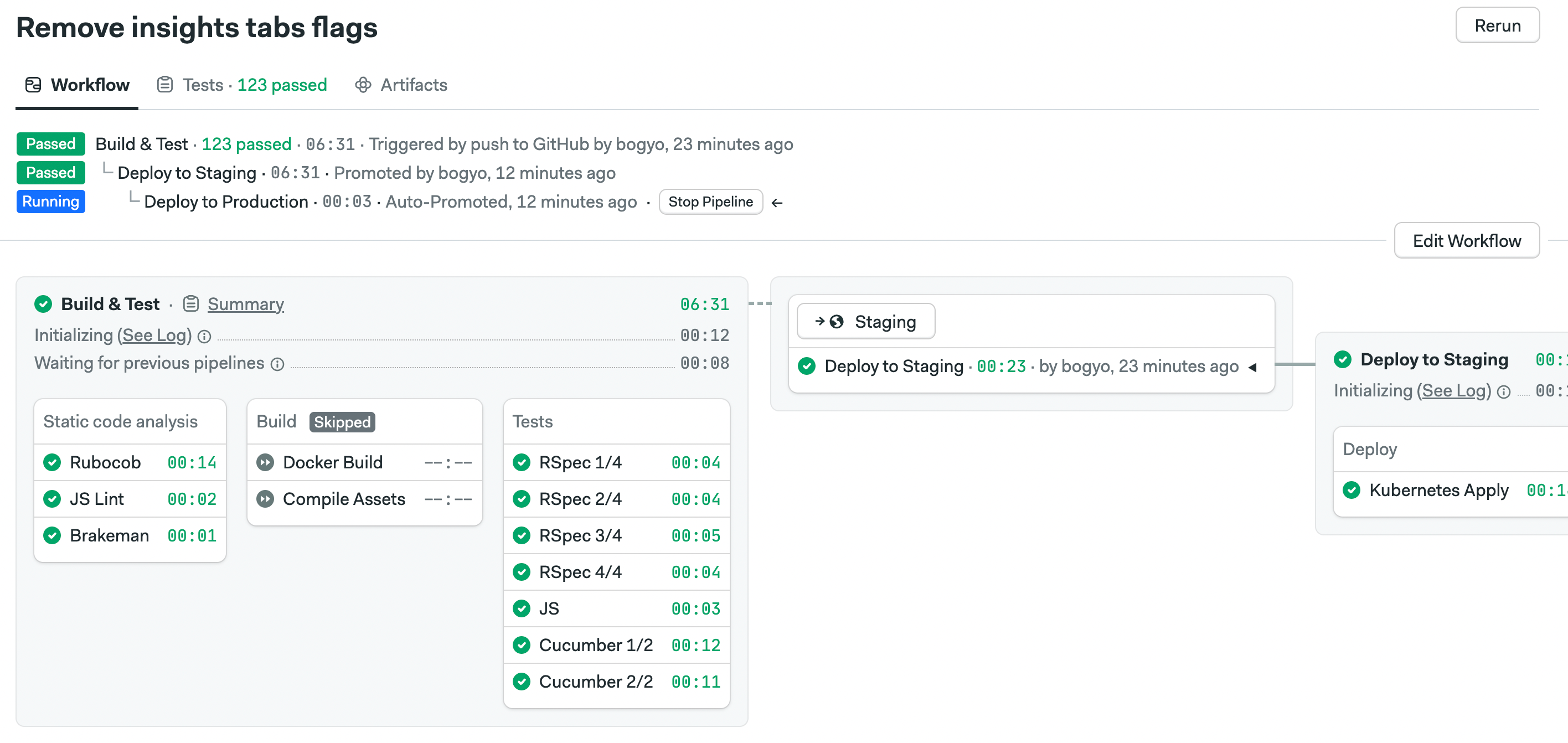Click skipped icon next to Docker Build

coord(265,462)
